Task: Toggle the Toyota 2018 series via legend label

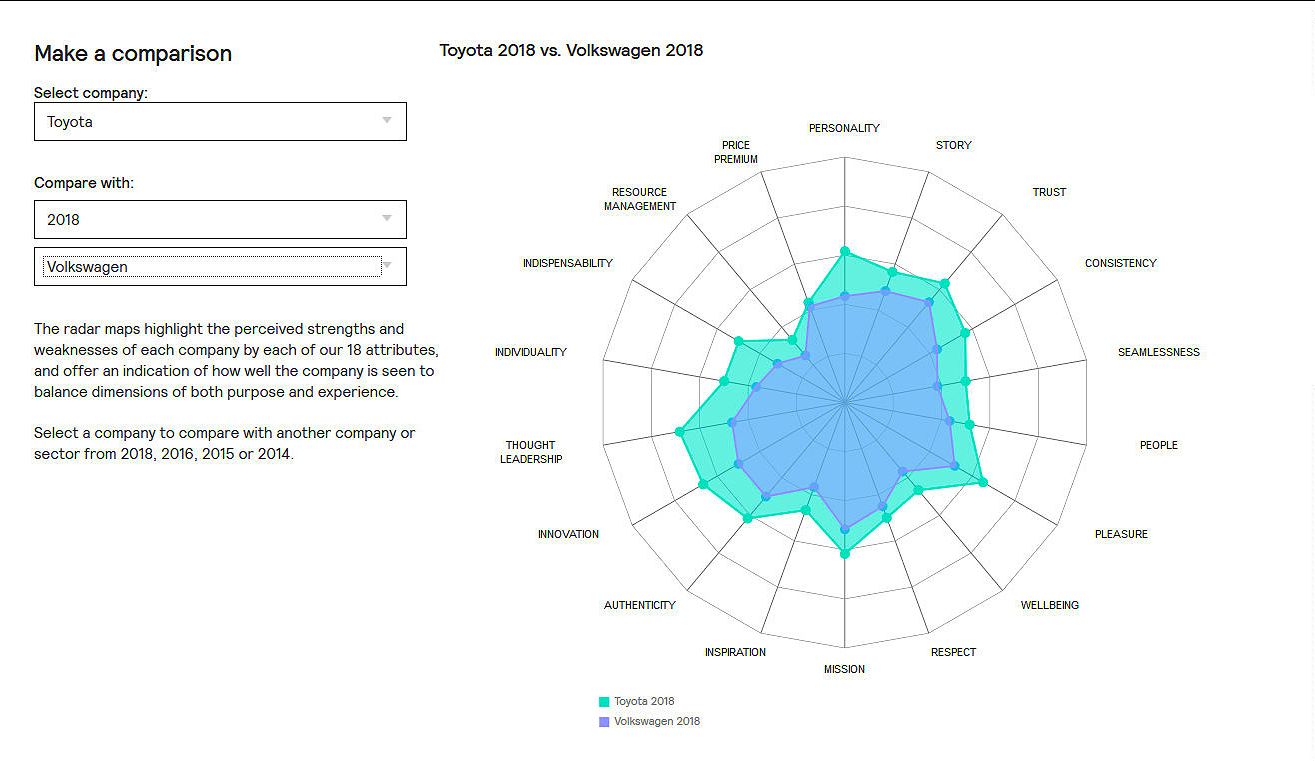Action: [x=644, y=702]
